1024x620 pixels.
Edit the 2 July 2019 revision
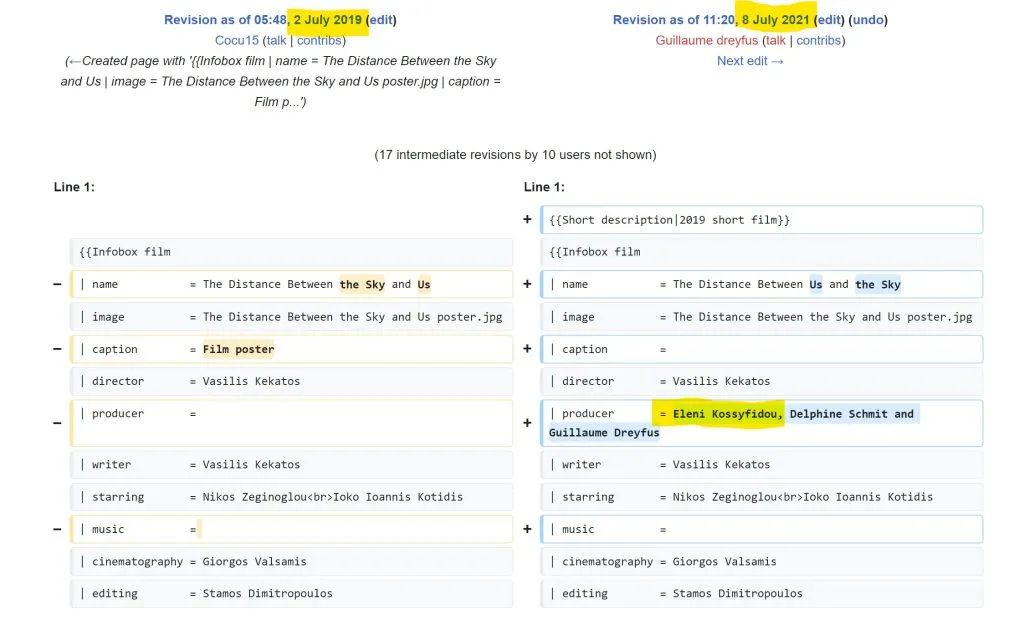click(381, 20)
